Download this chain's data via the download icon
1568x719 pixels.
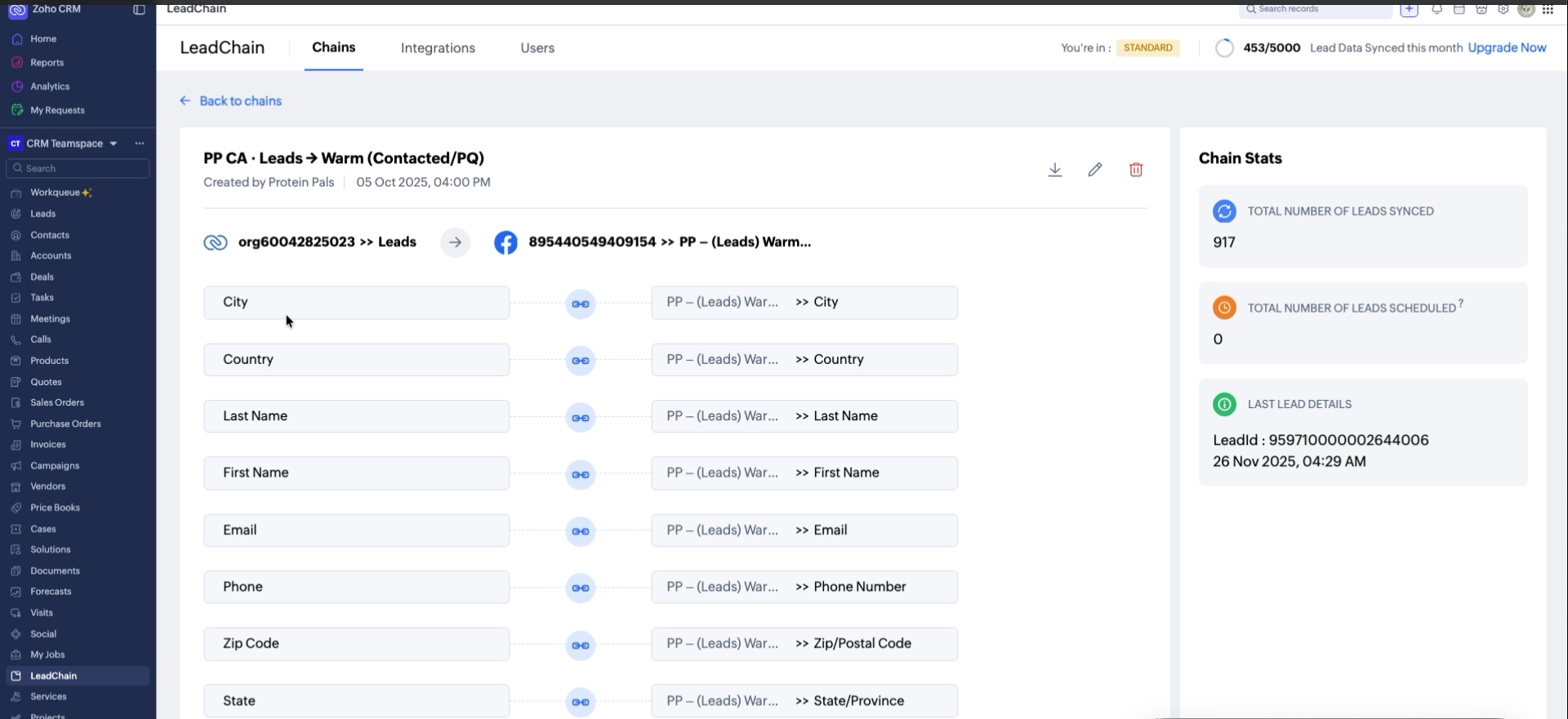pyautogui.click(x=1055, y=170)
